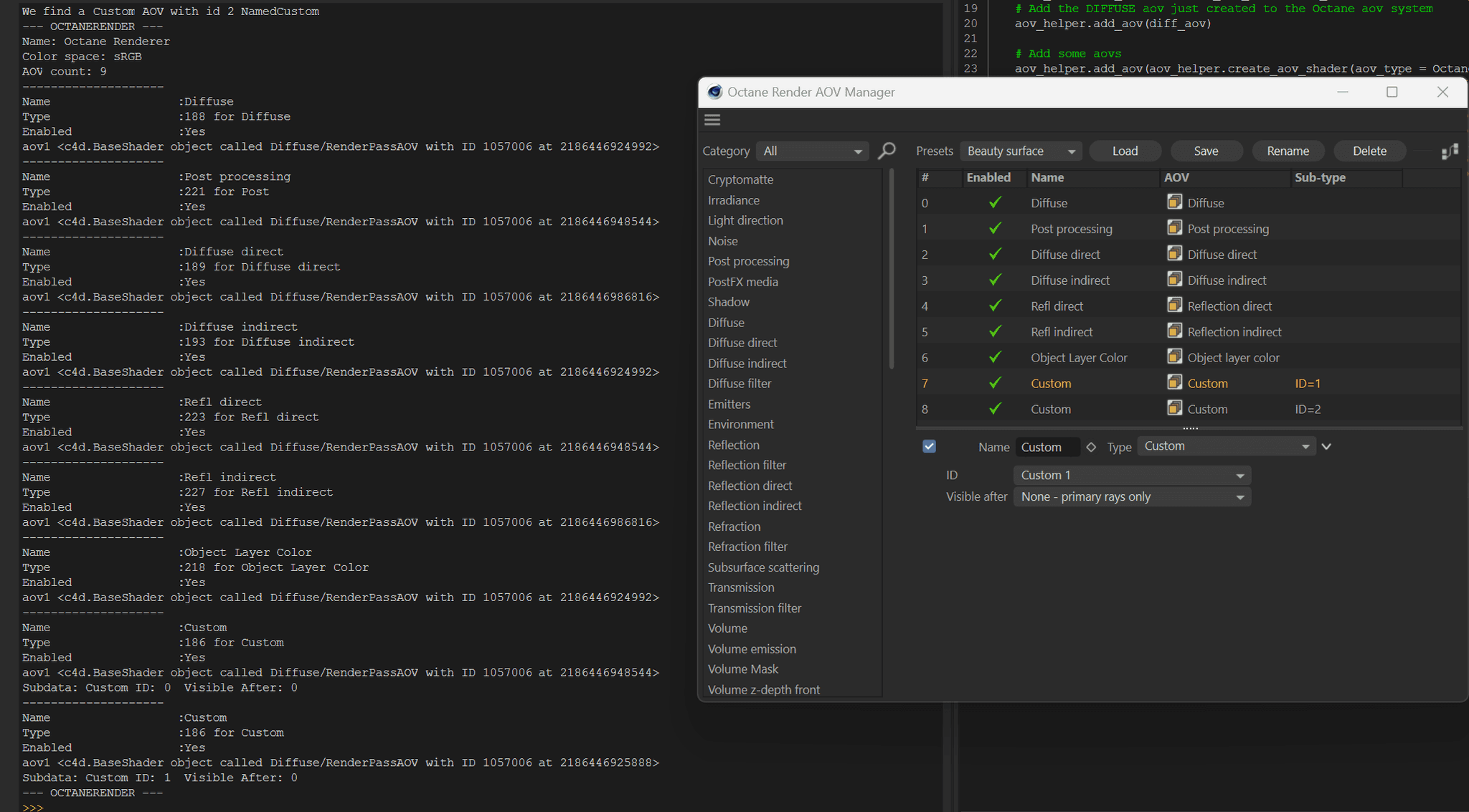Click the AOV icon in Reflection direct row

click(x=1174, y=306)
